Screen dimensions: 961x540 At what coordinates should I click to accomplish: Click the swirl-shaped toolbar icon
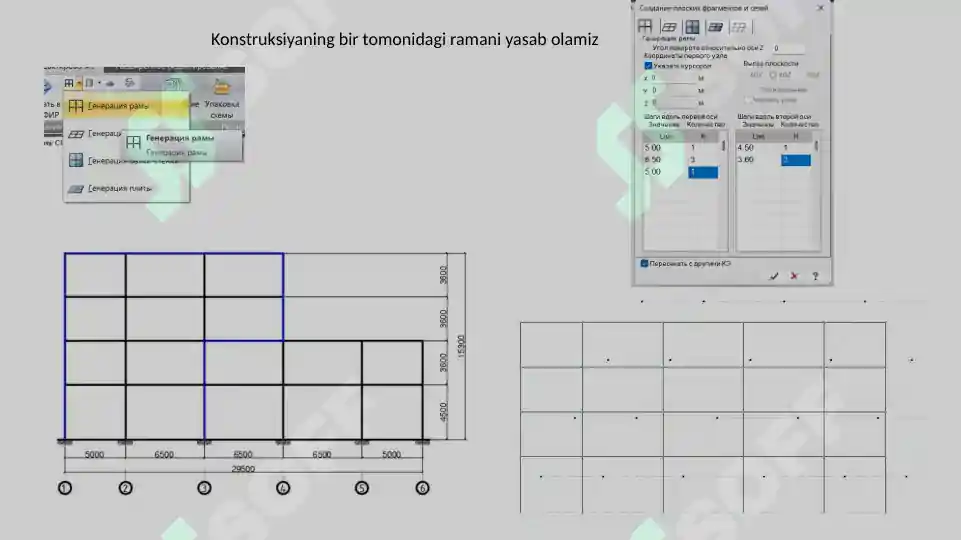129,82
